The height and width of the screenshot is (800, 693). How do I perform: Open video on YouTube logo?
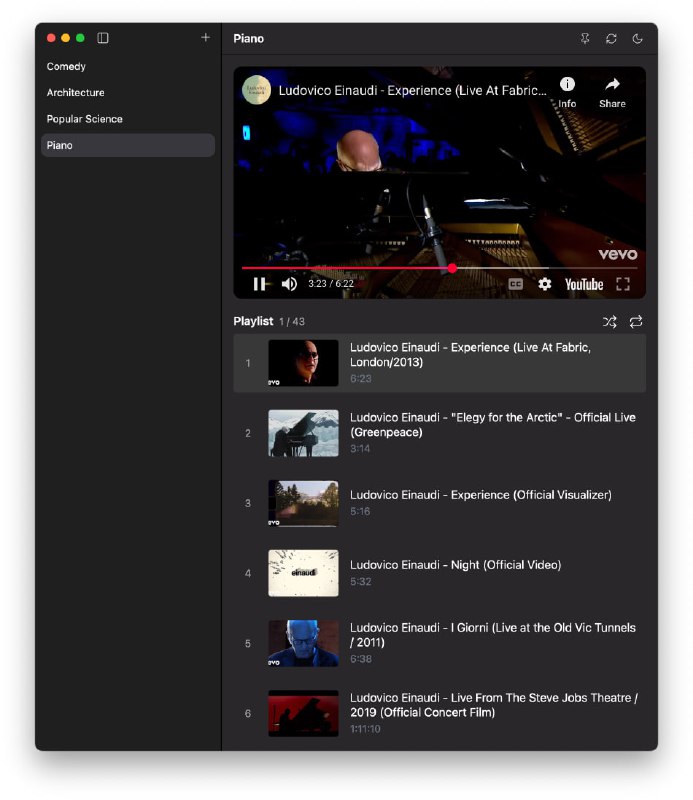click(584, 284)
